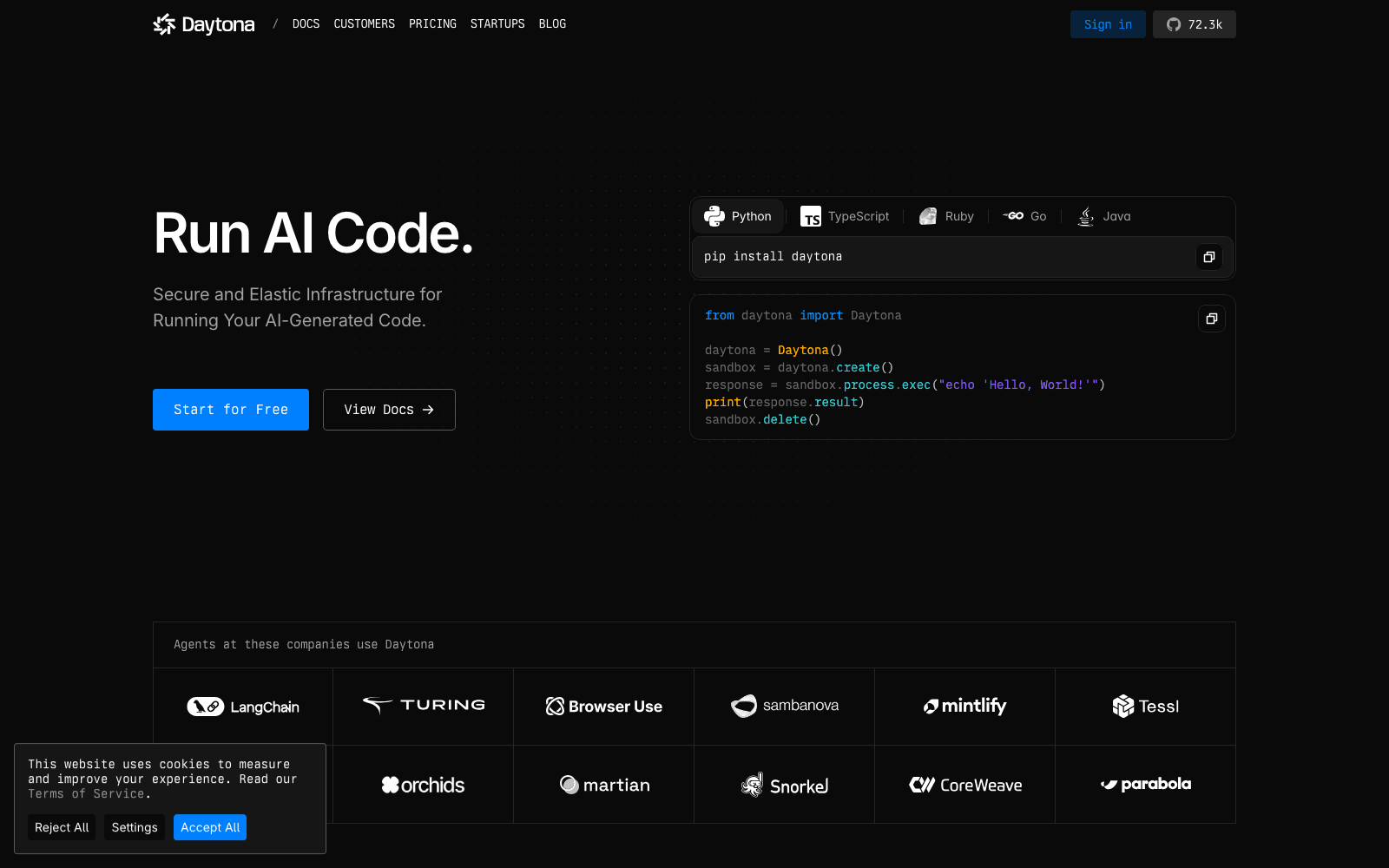Open GitHub 72.3k stars button
Screen dimensions: 1389x868
point(1195,24)
